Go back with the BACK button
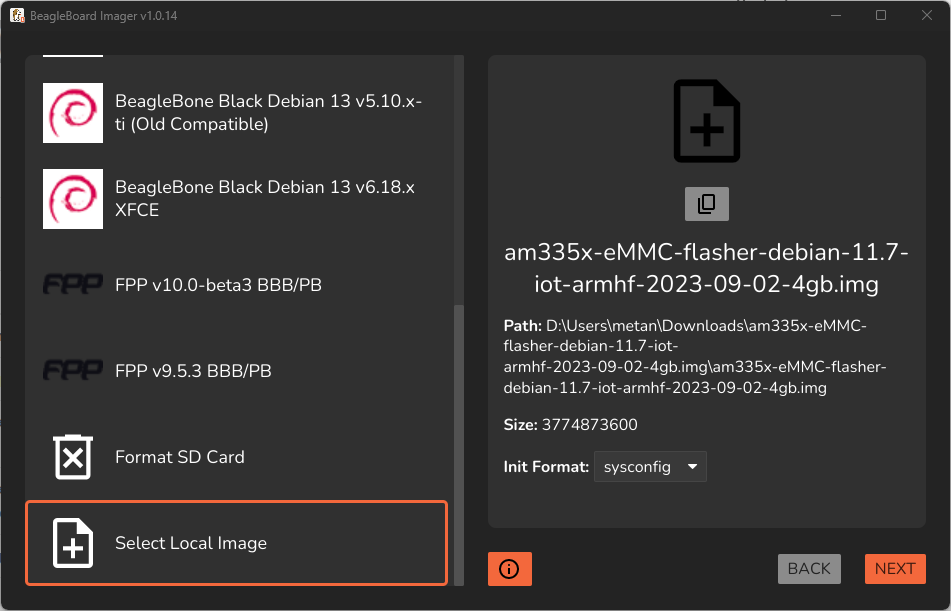Screen dimensions: 951x611 coord(809,569)
